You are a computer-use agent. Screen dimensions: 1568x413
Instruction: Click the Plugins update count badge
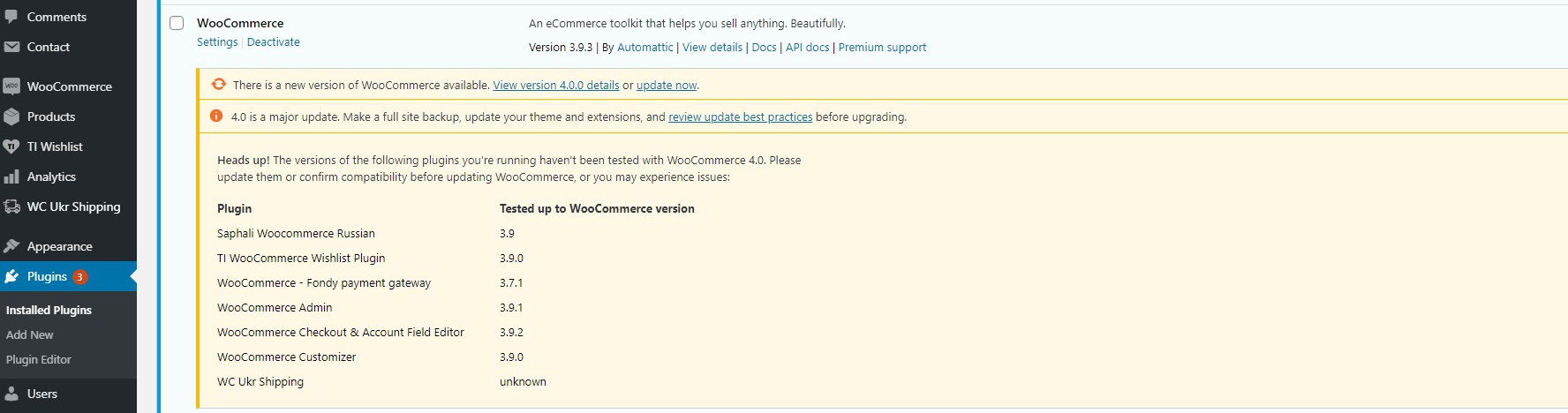(x=79, y=277)
